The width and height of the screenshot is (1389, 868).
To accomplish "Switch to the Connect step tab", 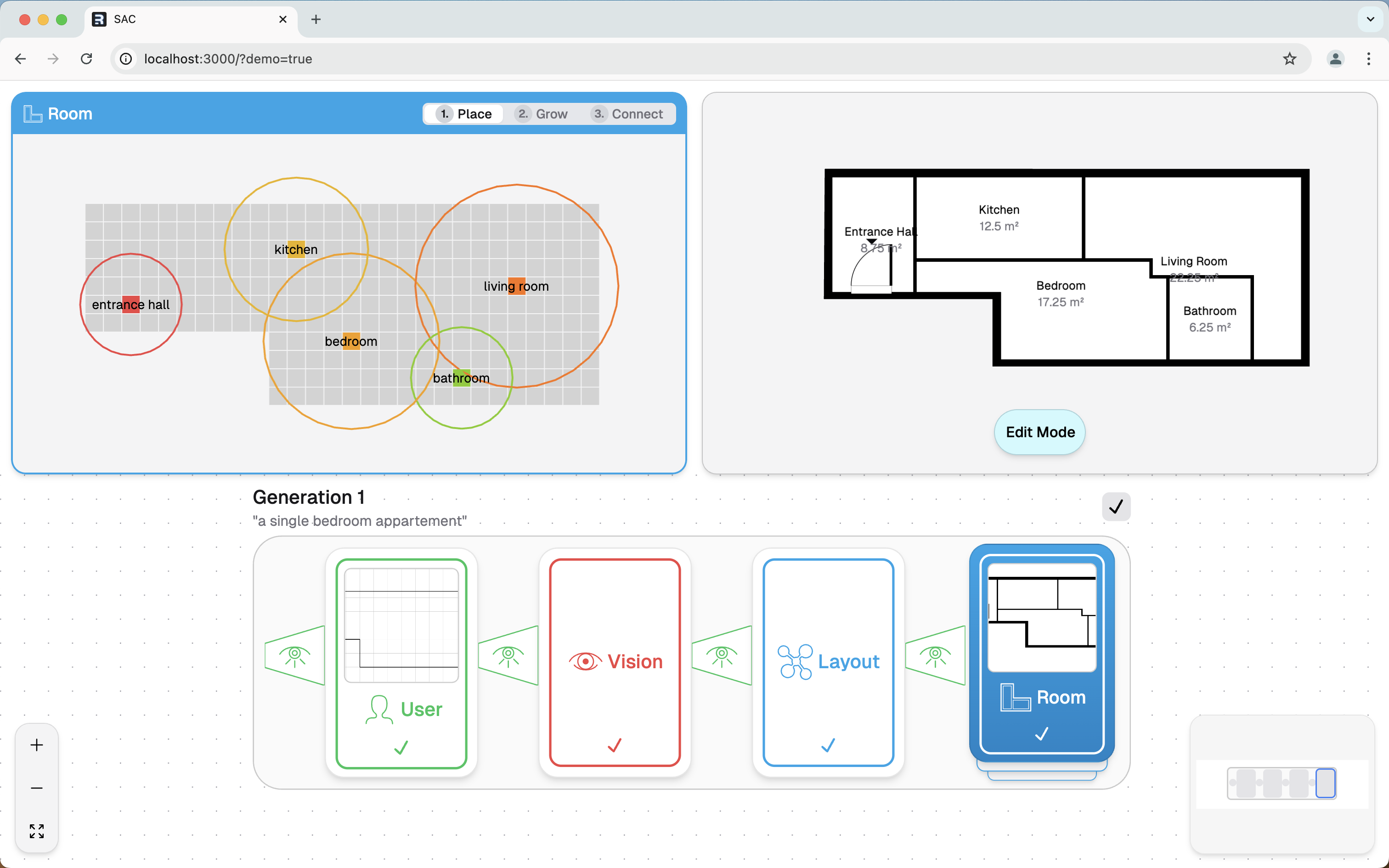I will [x=628, y=114].
